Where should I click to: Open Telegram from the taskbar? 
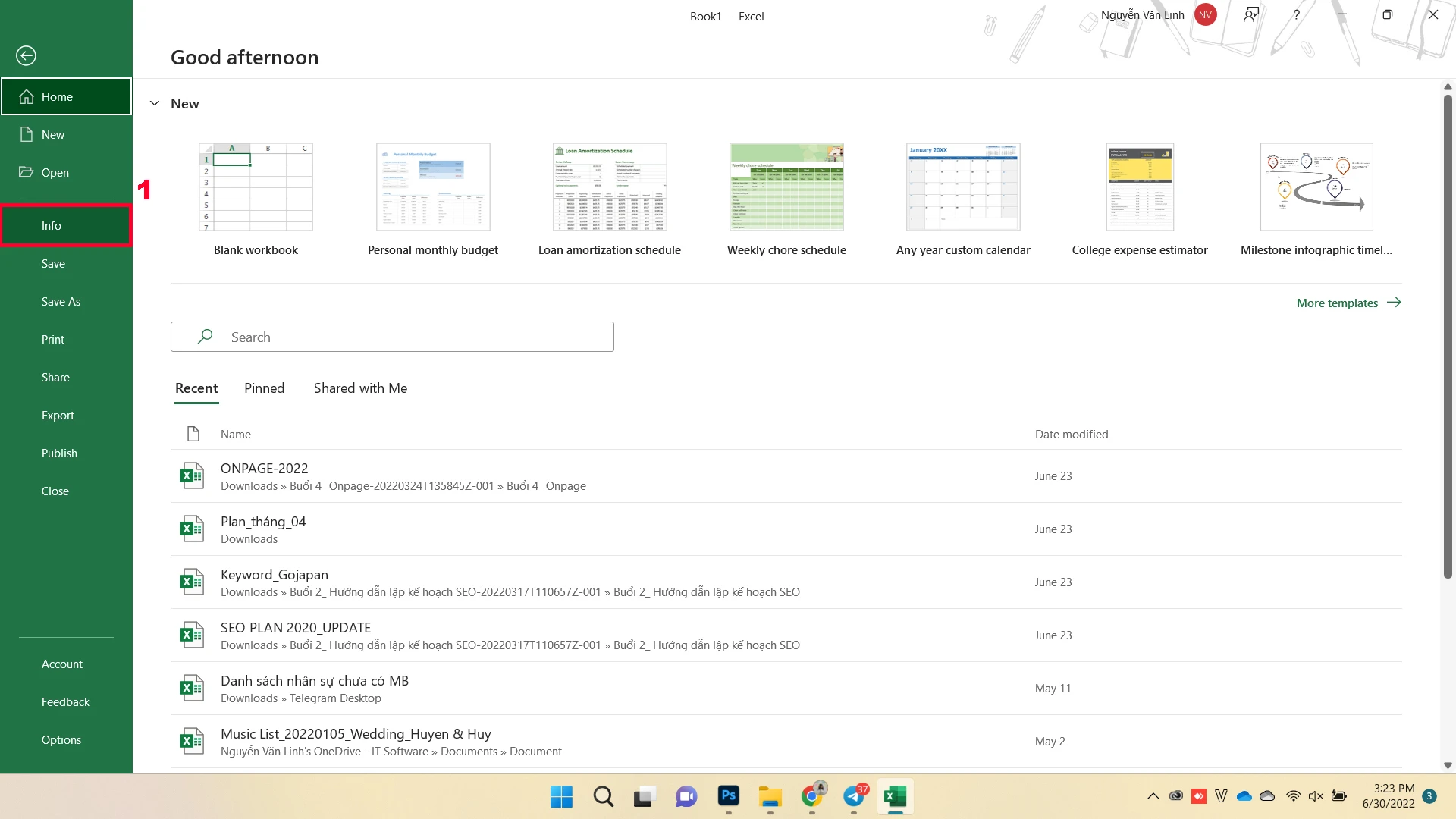pos(854,796)
